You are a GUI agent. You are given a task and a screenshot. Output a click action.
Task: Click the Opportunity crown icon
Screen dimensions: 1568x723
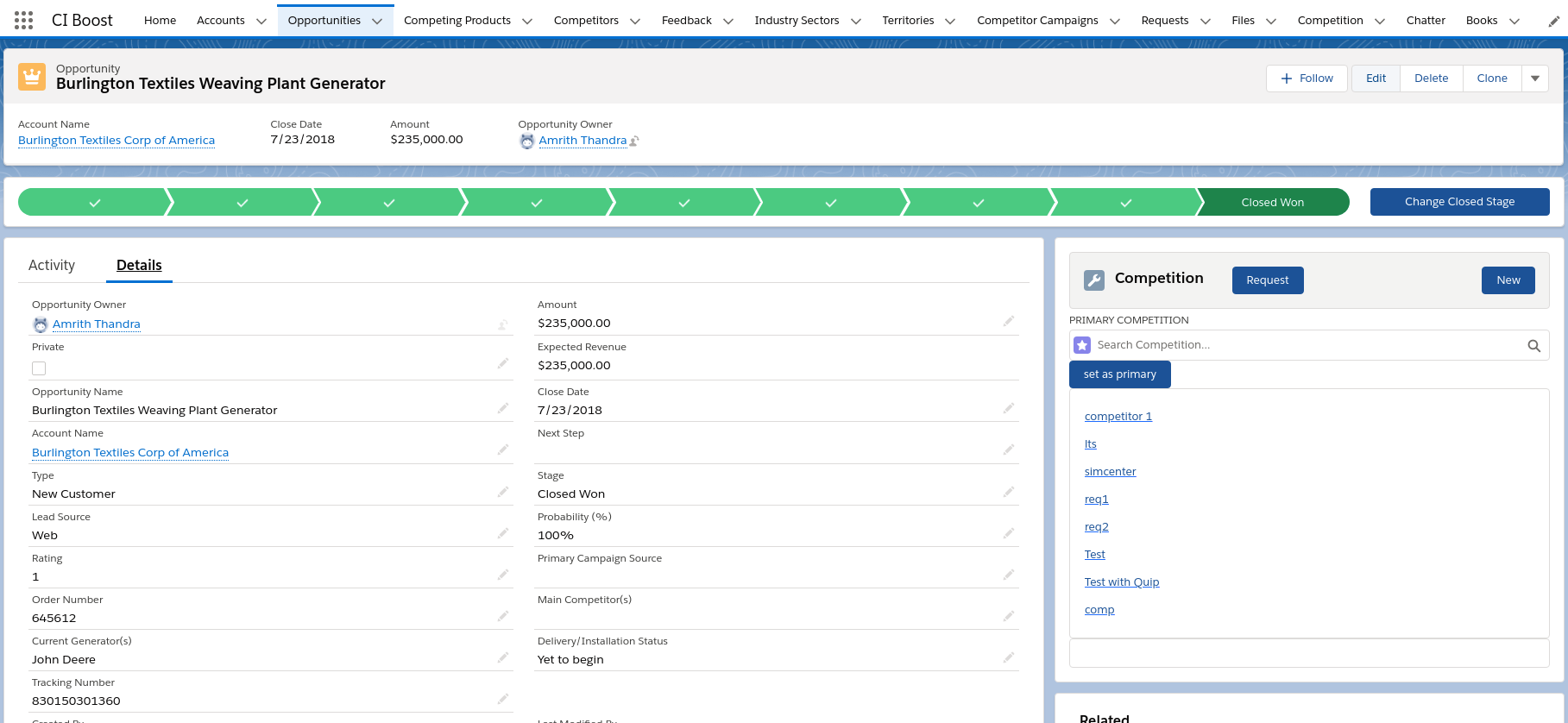[x=32, y=77]
